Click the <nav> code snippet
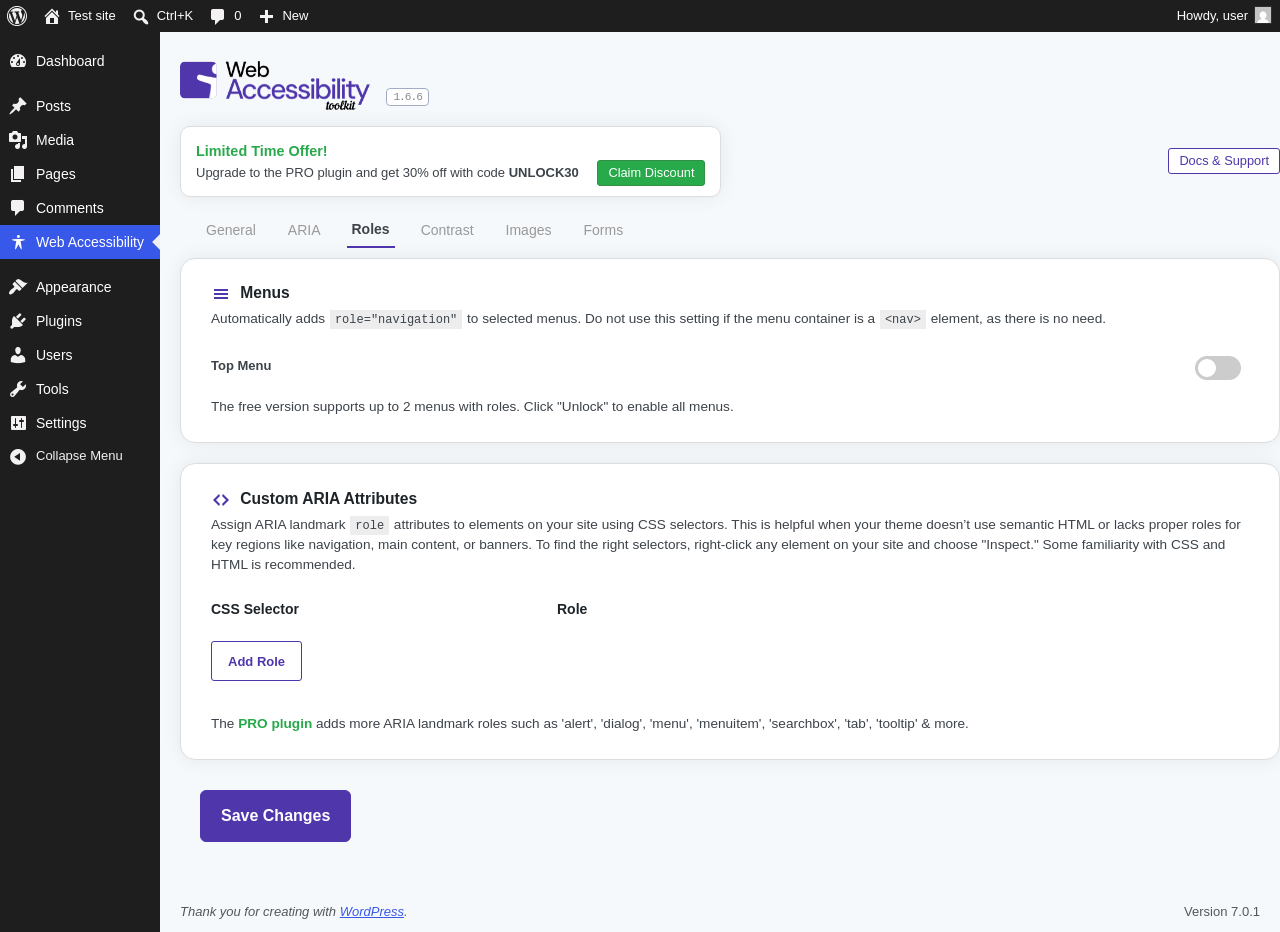The height and width of the screenshot is (932, 1280). click(x=903, y=319)
